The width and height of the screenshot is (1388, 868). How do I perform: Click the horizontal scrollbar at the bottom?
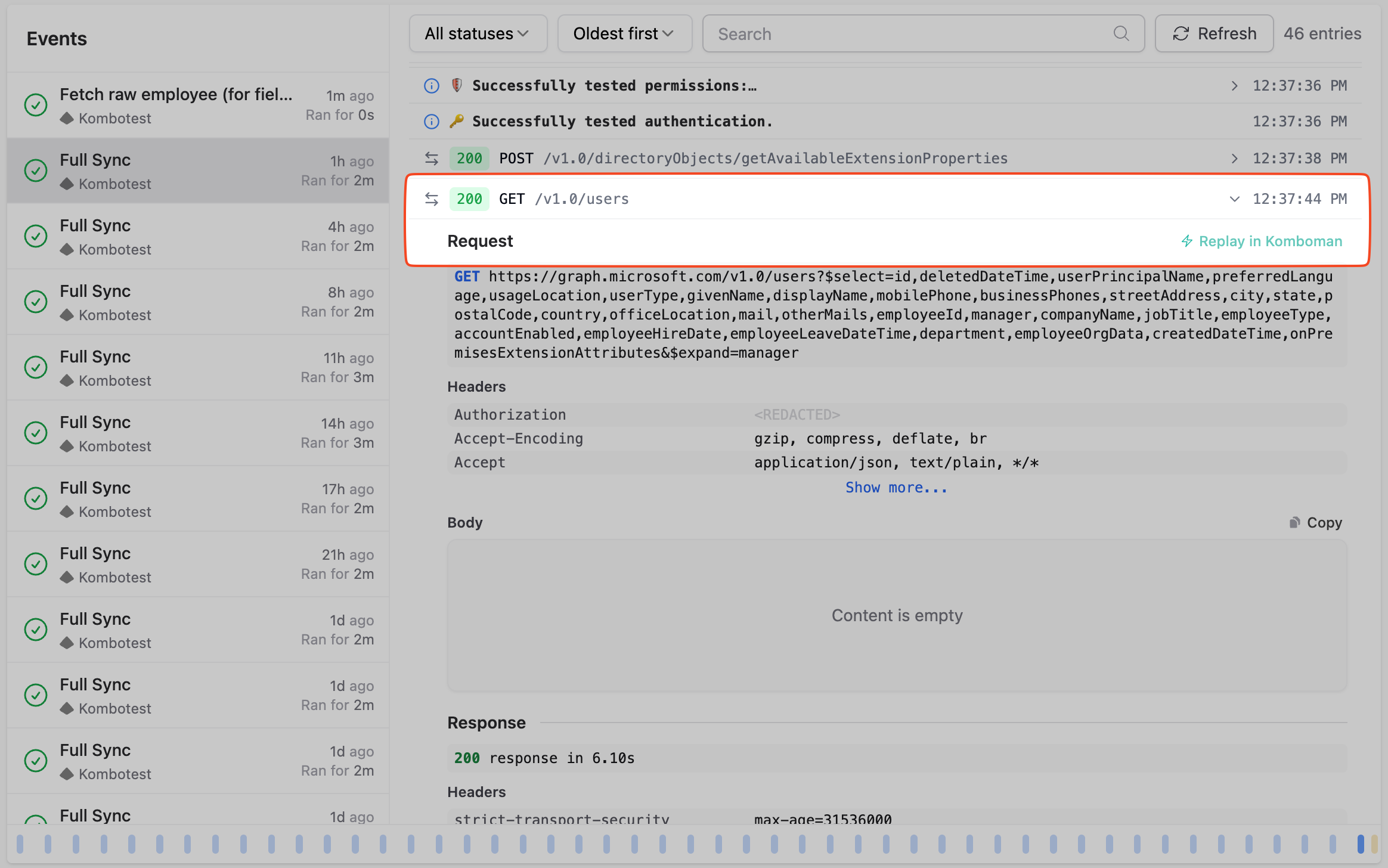point(694,844)
